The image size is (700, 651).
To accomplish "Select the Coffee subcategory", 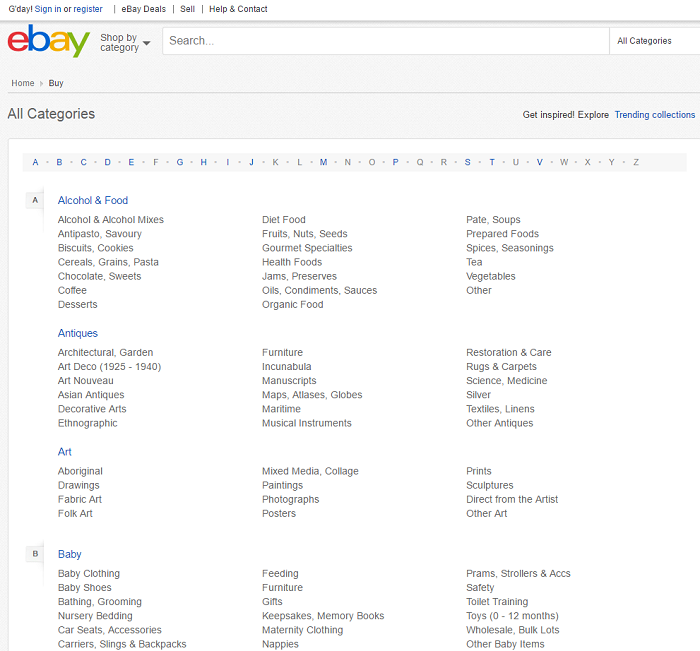I will point(72,290).
